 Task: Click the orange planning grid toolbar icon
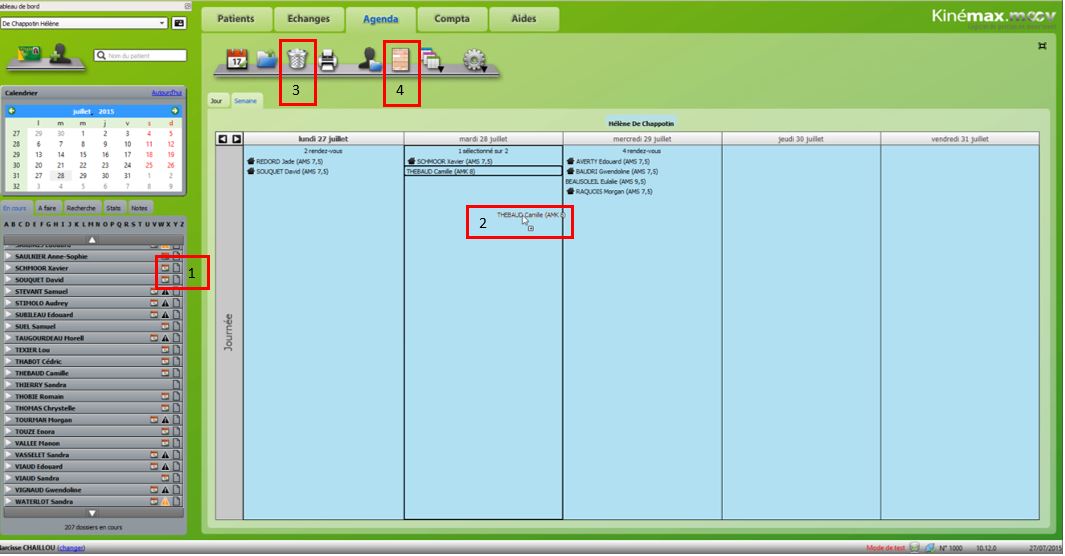[x=400, y=61]
